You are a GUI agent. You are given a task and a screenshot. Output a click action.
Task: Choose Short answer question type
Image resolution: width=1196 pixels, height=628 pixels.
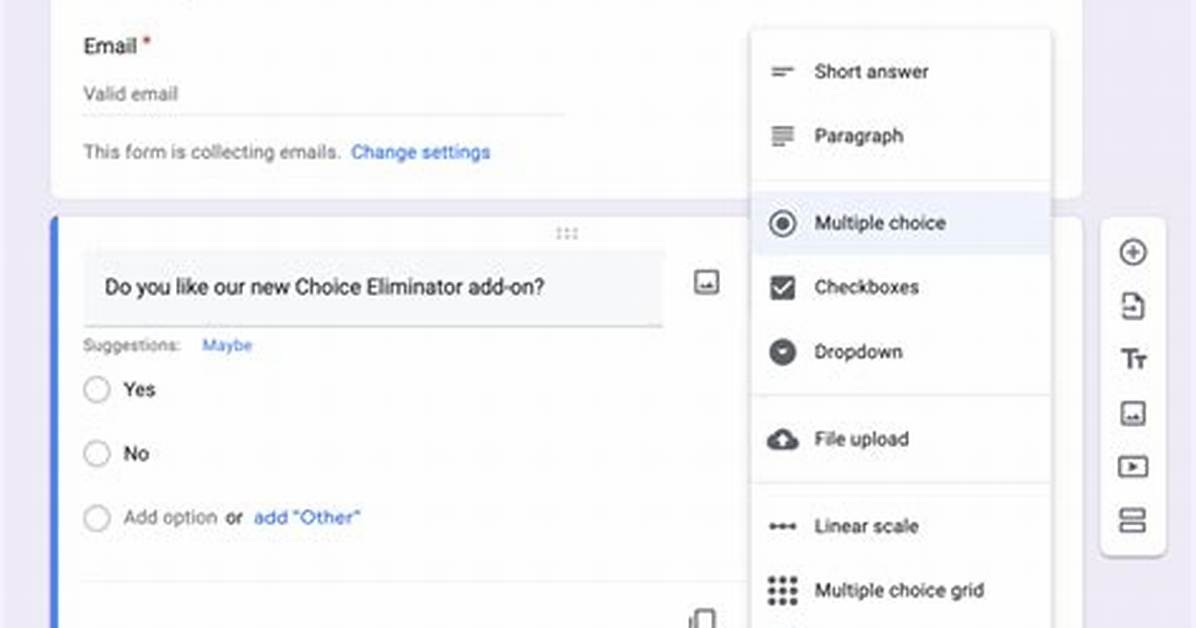pos(901,72)
